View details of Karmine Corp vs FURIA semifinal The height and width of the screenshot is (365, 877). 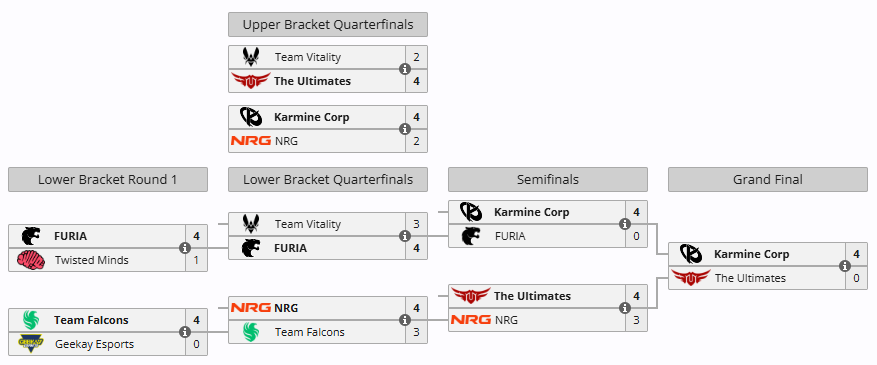click(625, 224)
